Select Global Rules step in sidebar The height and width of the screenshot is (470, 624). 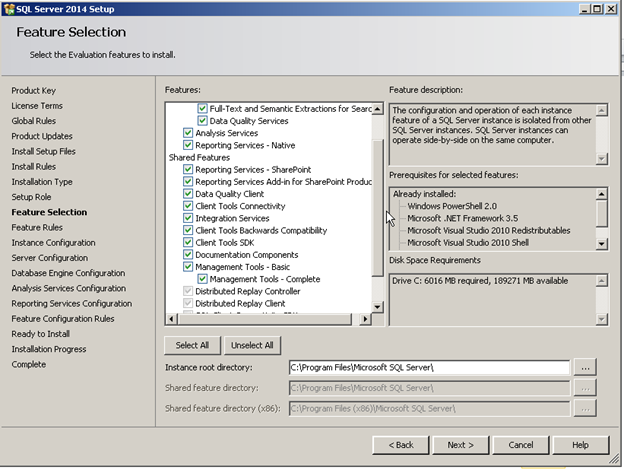point(33,121)
